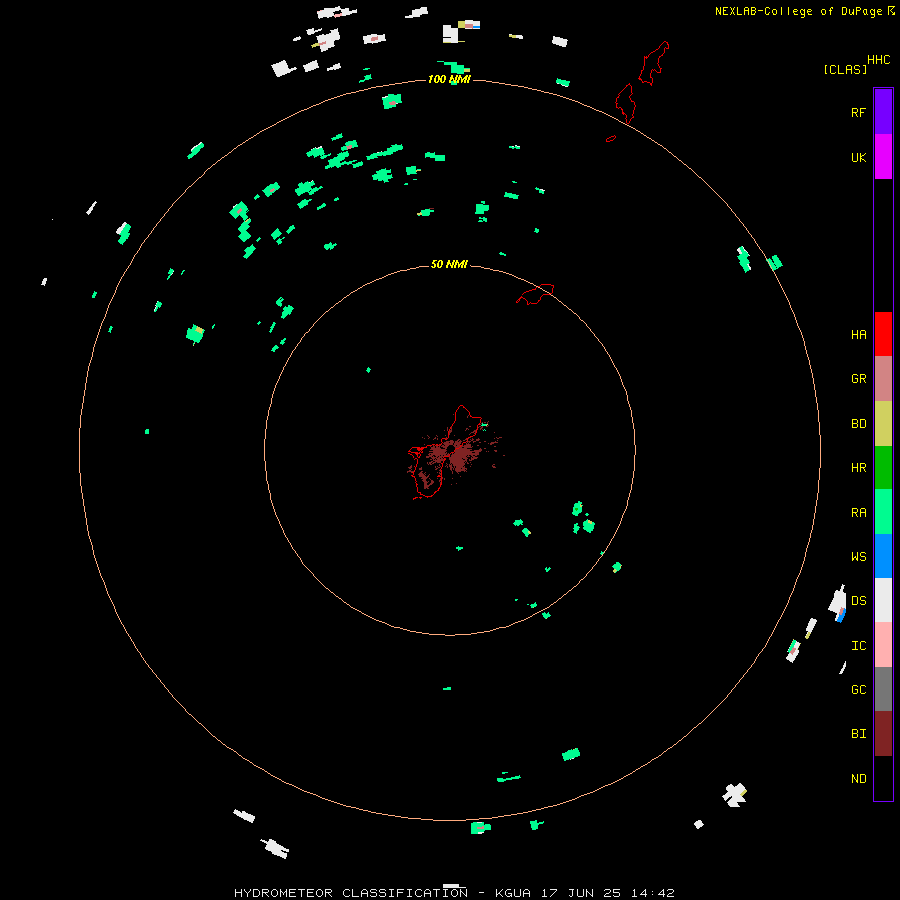Click the red Guam island outline
Viewport: 900px width, 900px height.
pos(445,452)
